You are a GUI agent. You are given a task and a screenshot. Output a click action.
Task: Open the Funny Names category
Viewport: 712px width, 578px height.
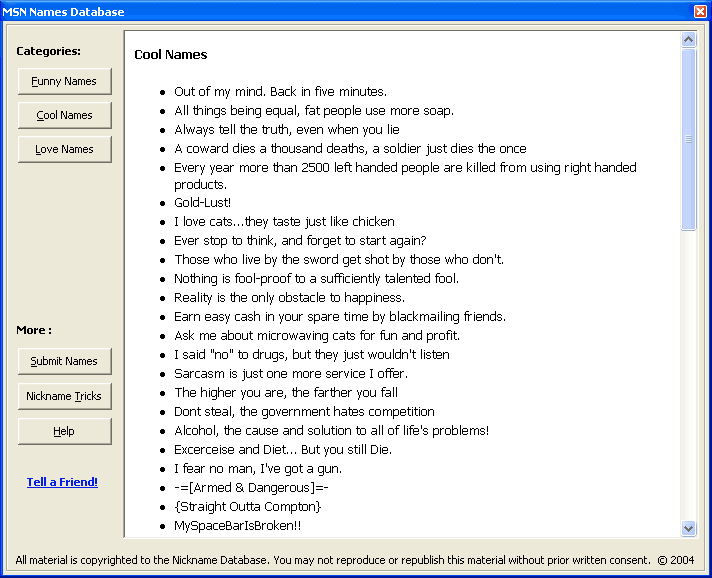pyautogui.click(x=64, y=81)
